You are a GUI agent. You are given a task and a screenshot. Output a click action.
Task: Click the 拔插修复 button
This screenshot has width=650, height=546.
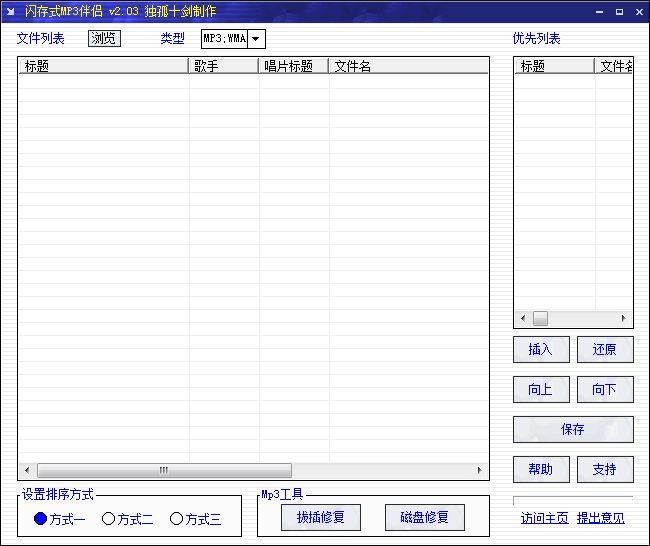[320, 517]
